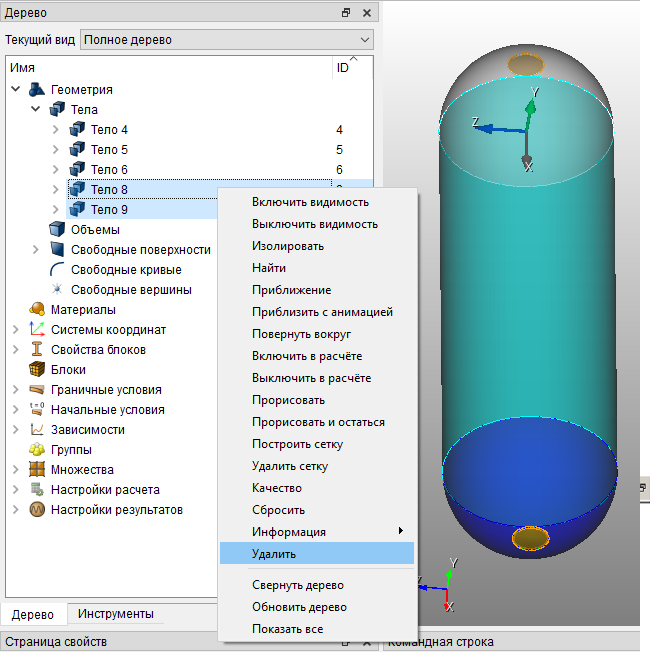Click the Настройки результатов icon
The height and width of the screenshot is (652, 651).
point(37,509)
